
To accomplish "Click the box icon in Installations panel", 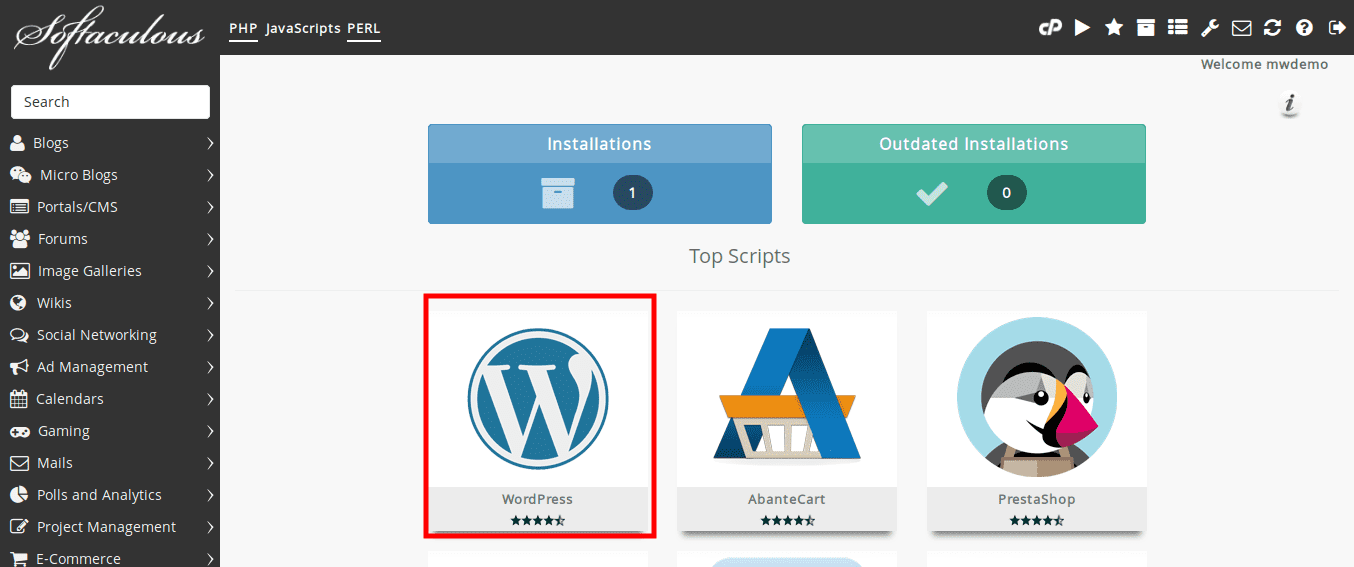I will pyautogui.click(x=558, y=193).
